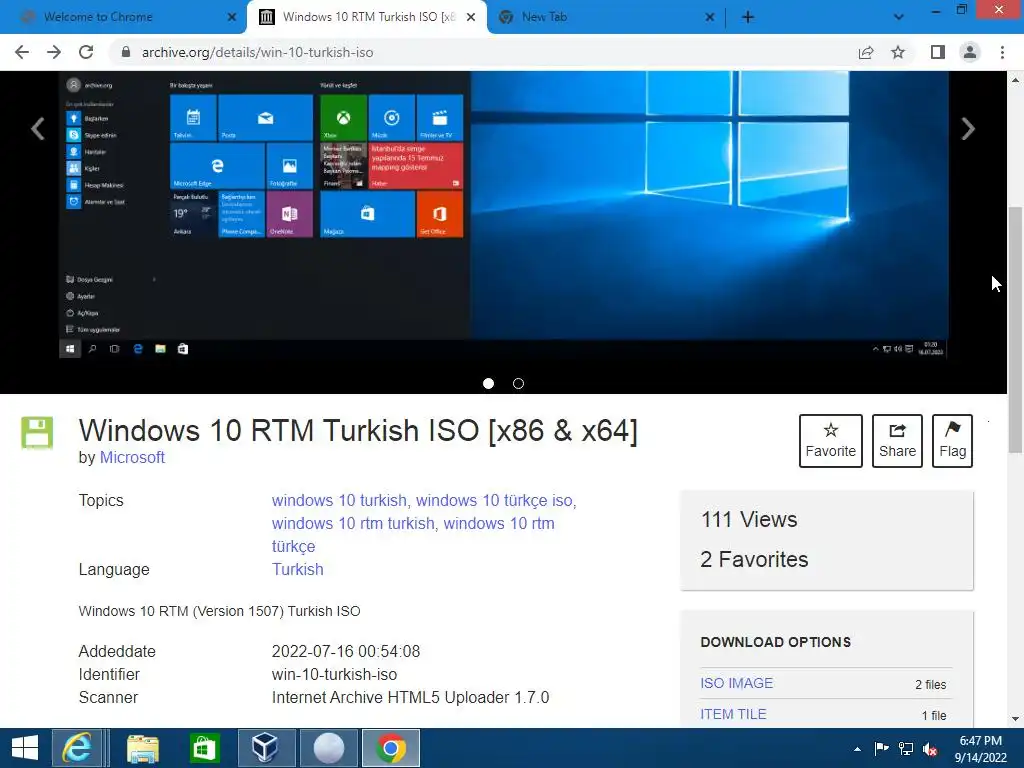The width and height of the screenshot is (1024, 768).
Task: Go back to the previous page
Action: [x=22, y=52]
